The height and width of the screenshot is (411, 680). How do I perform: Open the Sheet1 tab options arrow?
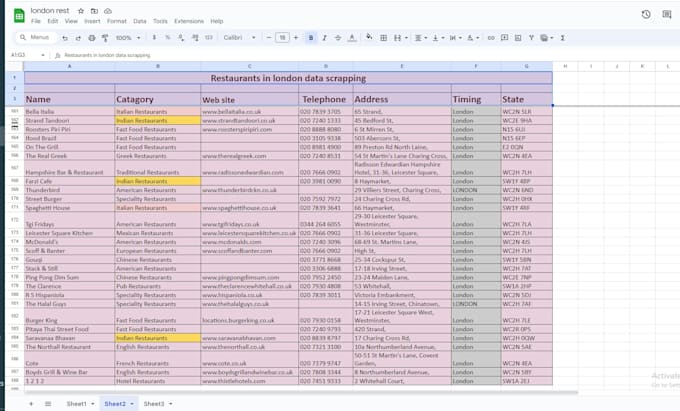coord(93,404)
